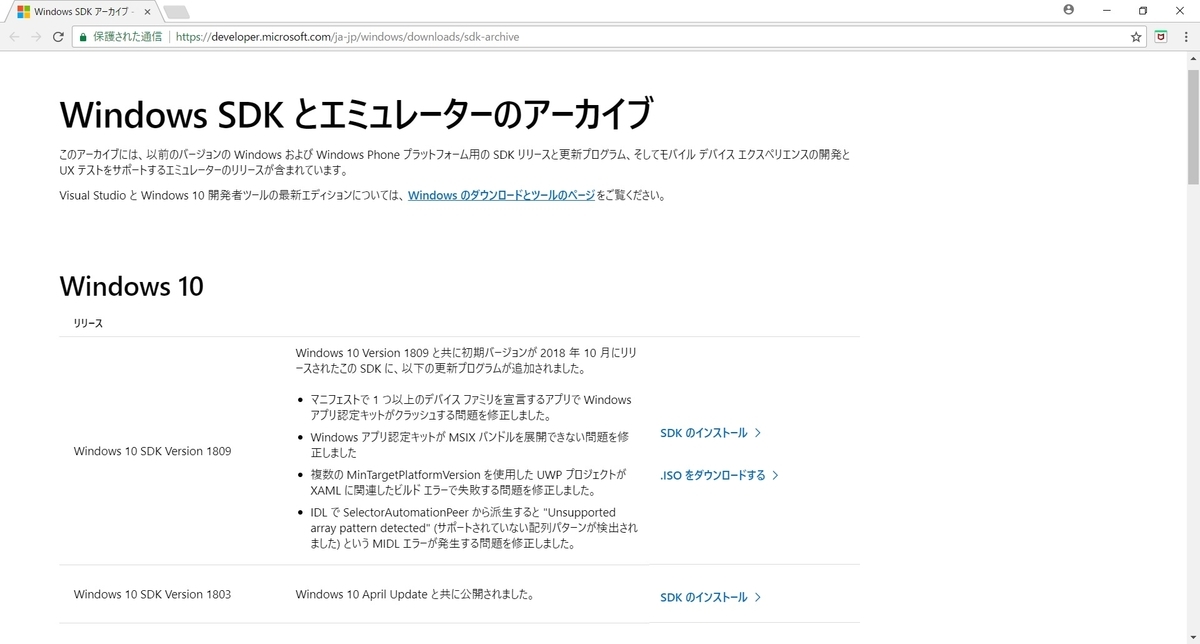Click the extension icon beside the address bar

pos(1160,36)
